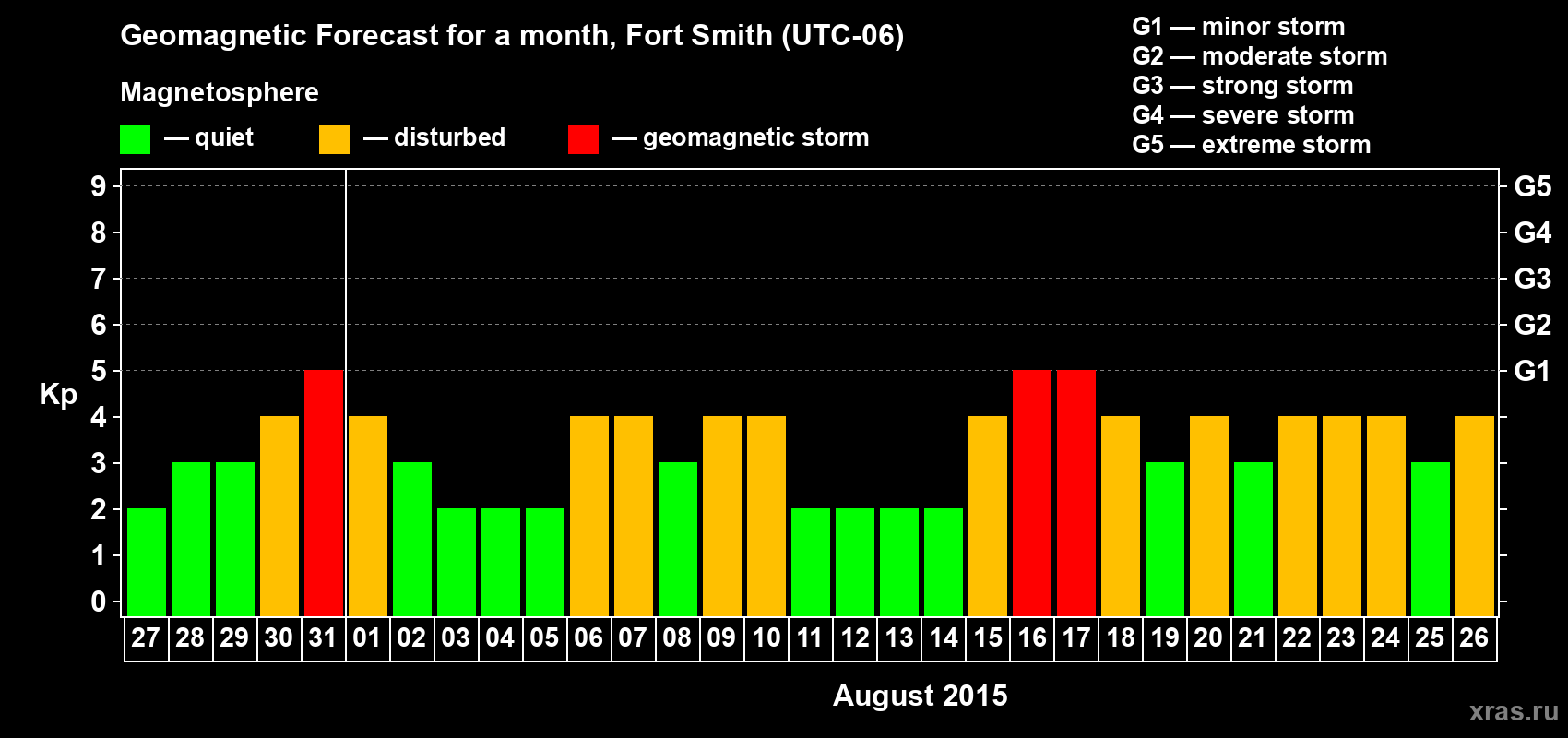
Task: Click date label 04 on the axis
Action: point(500,638)
